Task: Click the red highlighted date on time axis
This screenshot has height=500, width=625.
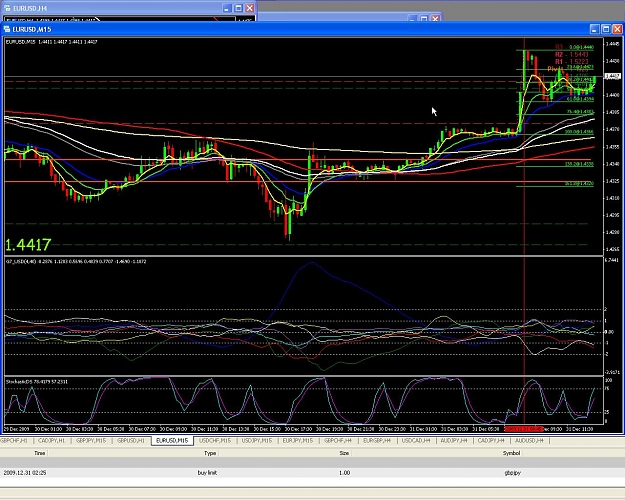Action: pyautogui.click(x=524, y=429)
